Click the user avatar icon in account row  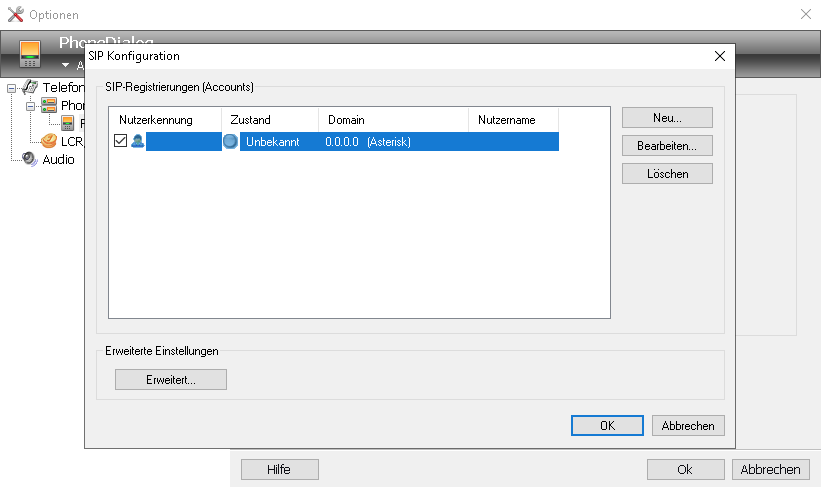click(137, 142)
